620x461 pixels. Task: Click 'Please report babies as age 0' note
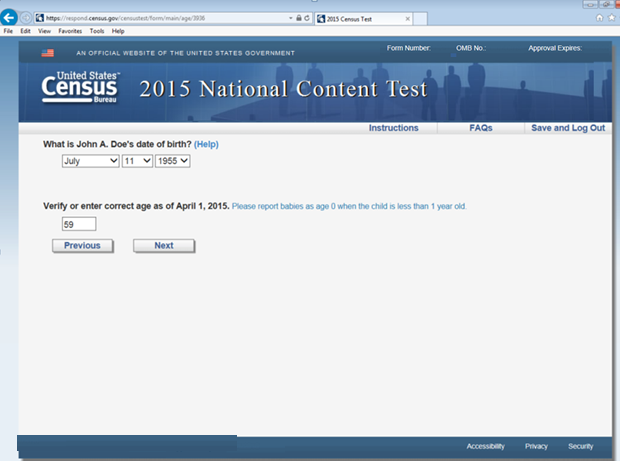click(x=349, y=206)
